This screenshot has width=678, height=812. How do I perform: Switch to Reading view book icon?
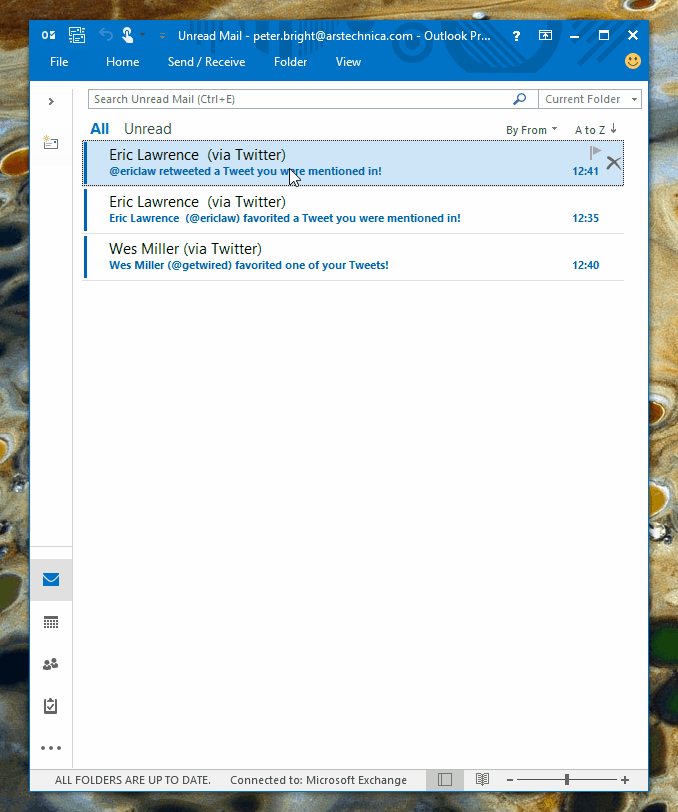pos(482,779)
